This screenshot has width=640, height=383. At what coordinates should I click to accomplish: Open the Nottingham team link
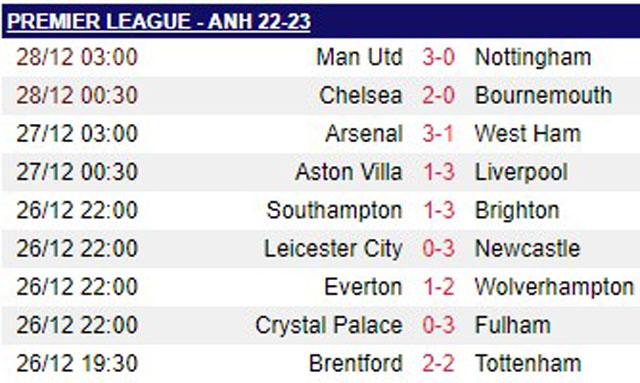coord(533,57)
